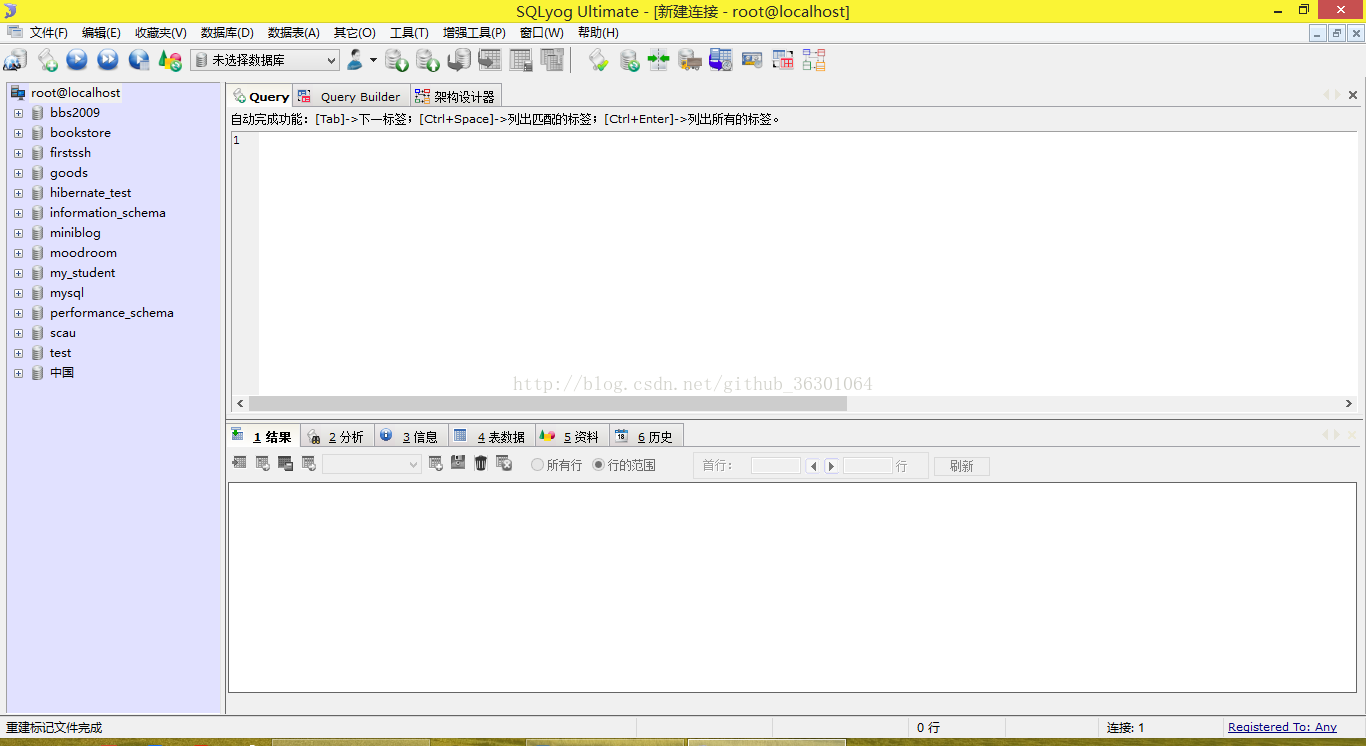Click the insert new row icon in results

(435, 463)
